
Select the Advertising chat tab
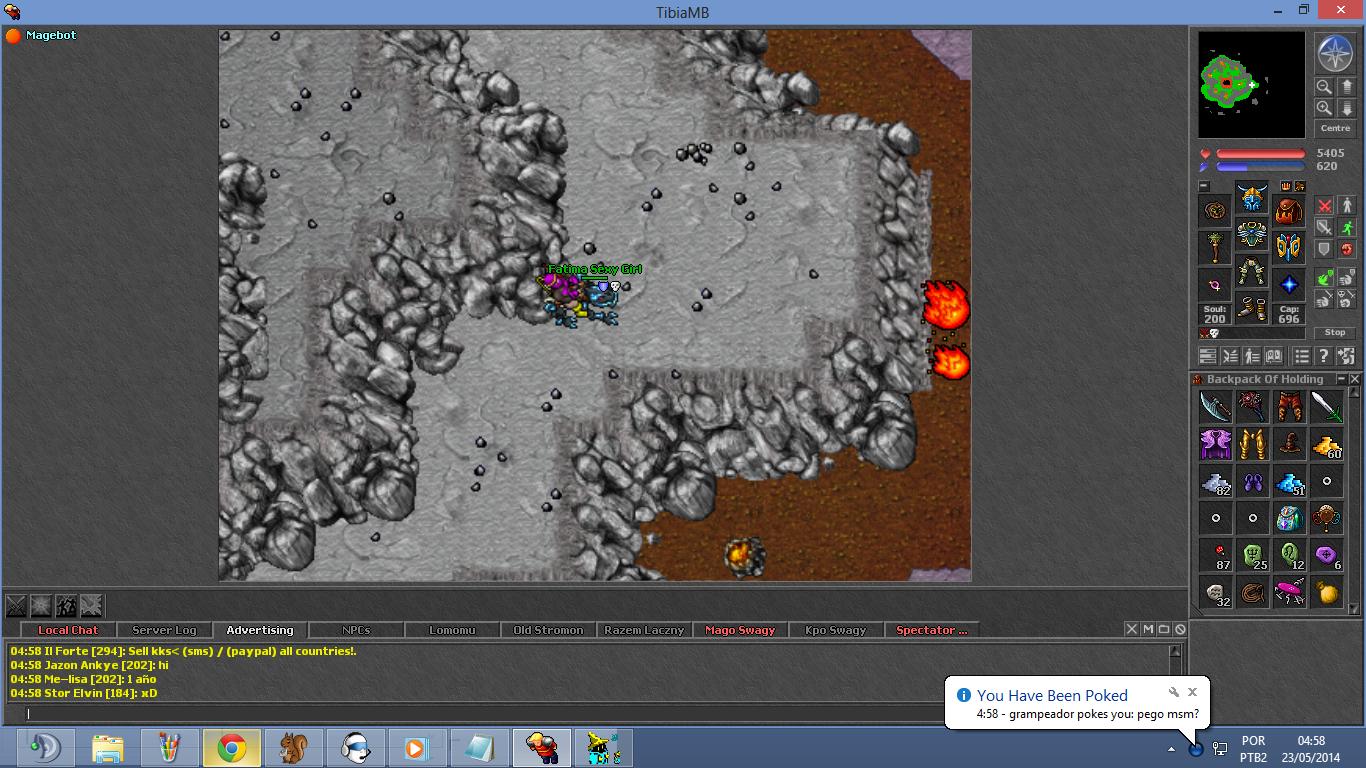(x=260, y=630)
